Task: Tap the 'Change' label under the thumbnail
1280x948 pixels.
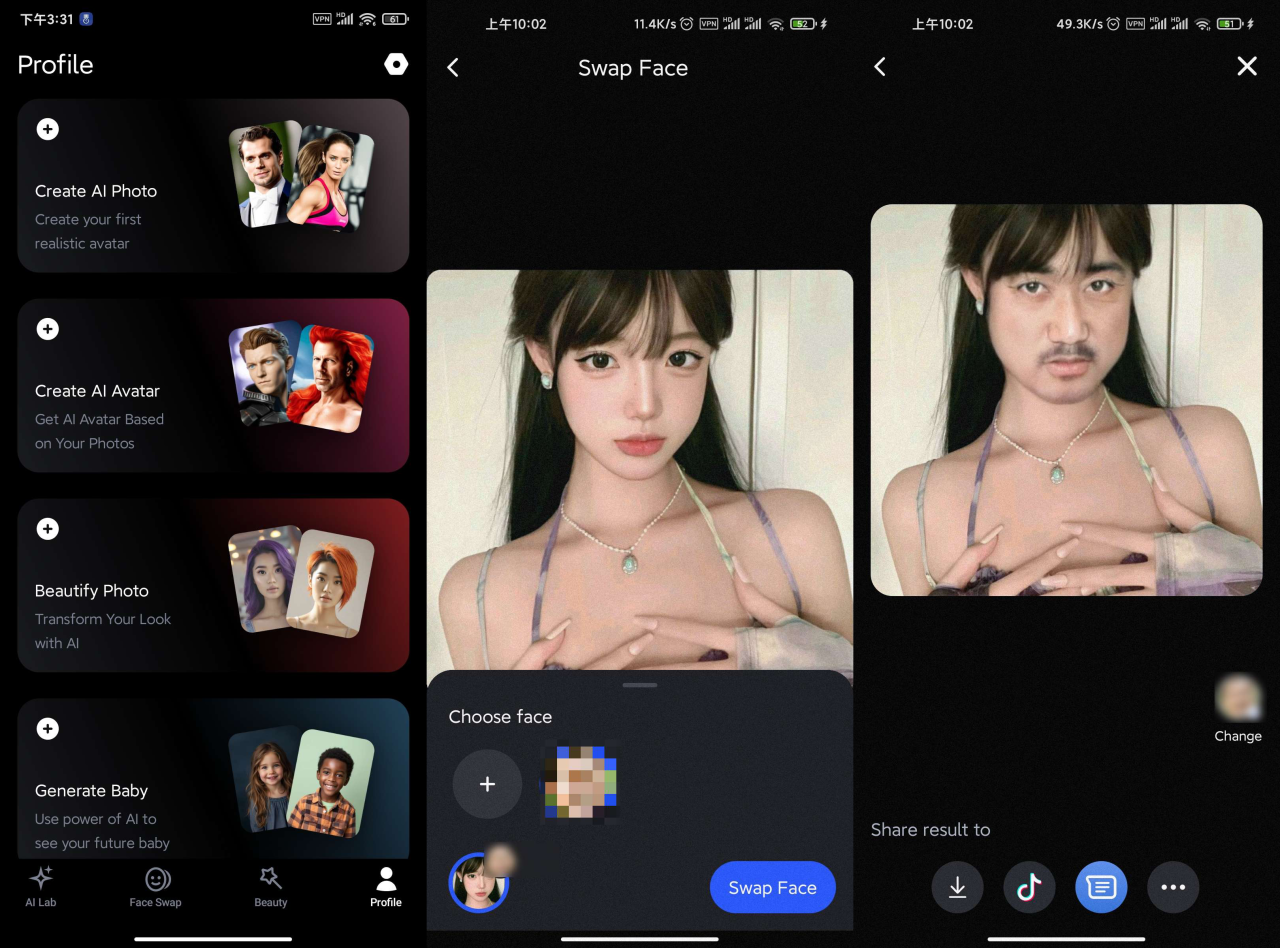Action: coord(1238,736)
